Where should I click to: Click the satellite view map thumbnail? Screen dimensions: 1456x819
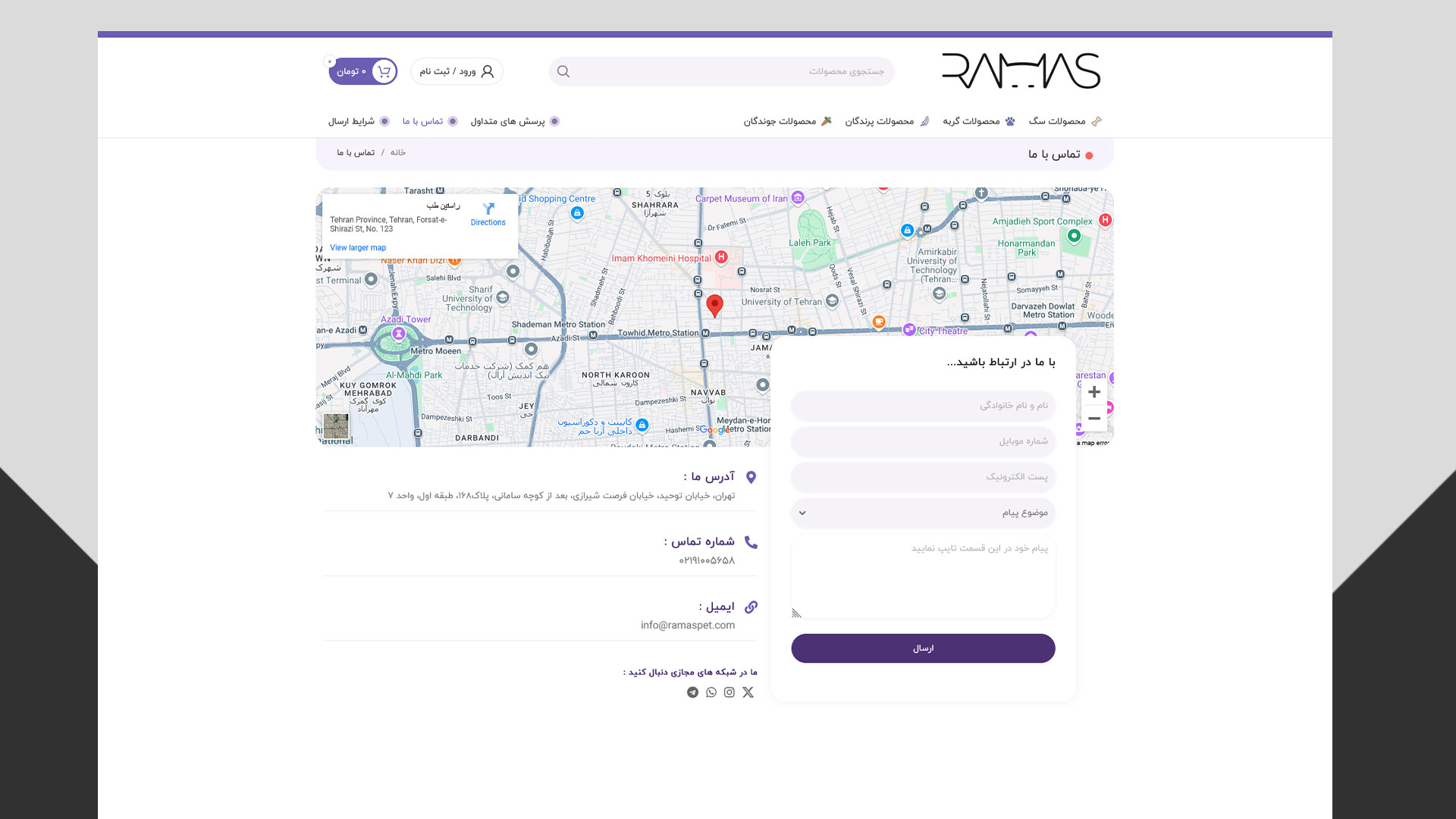[x=336, y=425]
